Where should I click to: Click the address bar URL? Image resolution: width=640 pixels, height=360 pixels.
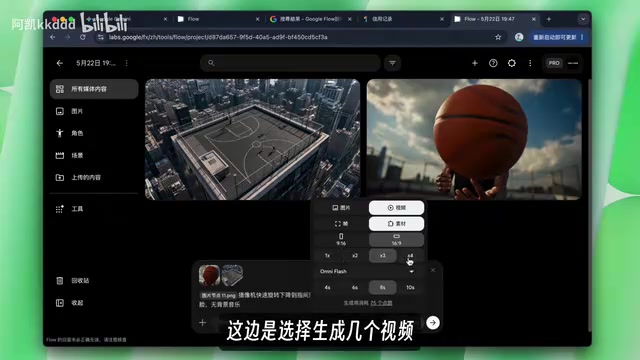pos(218,37)
